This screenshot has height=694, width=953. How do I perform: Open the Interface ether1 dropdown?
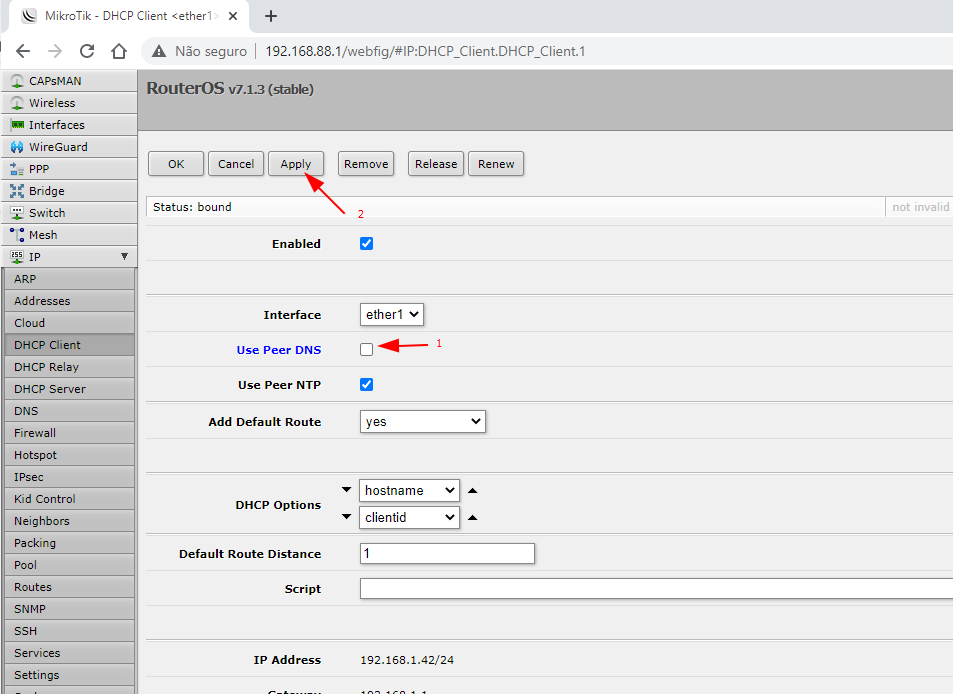pyautogui.click(x=391, y=314)
